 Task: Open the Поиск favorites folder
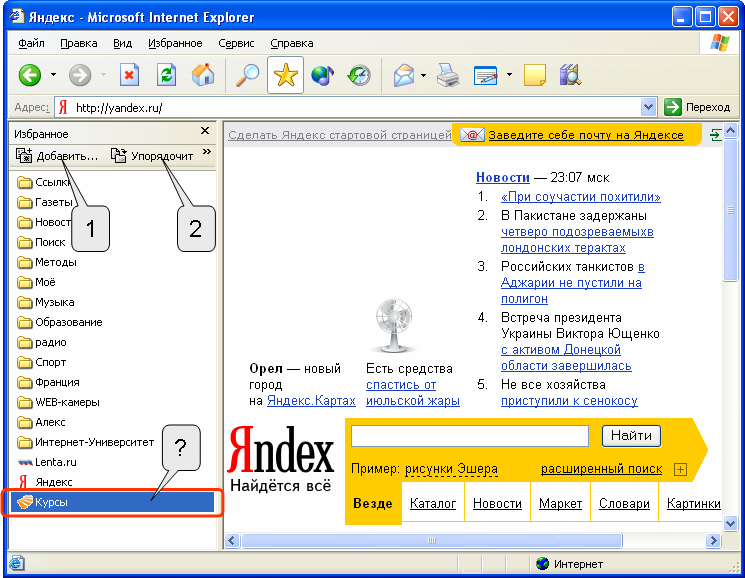(x=41, y=242)
